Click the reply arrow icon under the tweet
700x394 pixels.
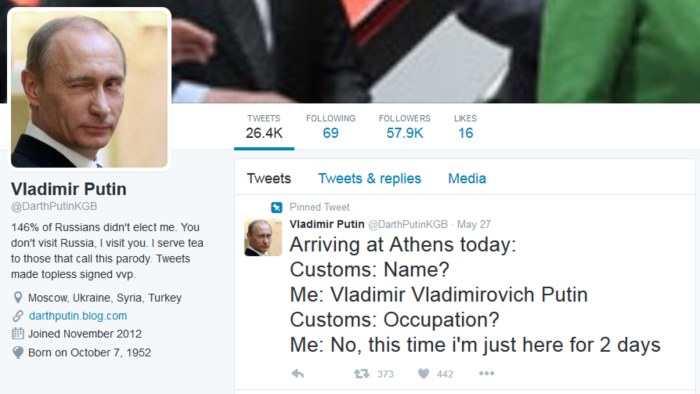tap(298, 373)
